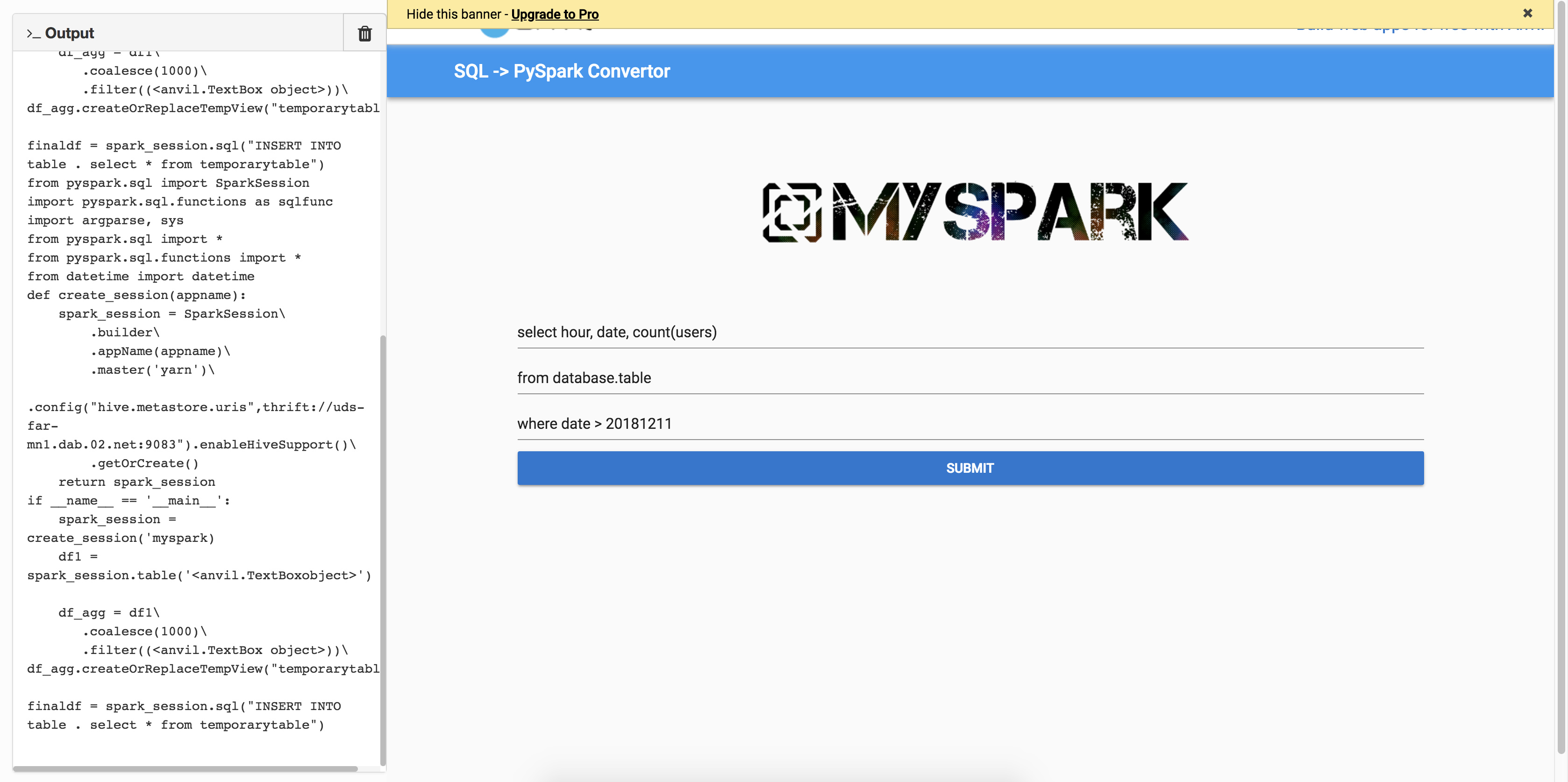The image size is (1568, 782).
Task: Click the 'from datetime import datetime' line
Action: pyautogui.click(x=141, y=276)
